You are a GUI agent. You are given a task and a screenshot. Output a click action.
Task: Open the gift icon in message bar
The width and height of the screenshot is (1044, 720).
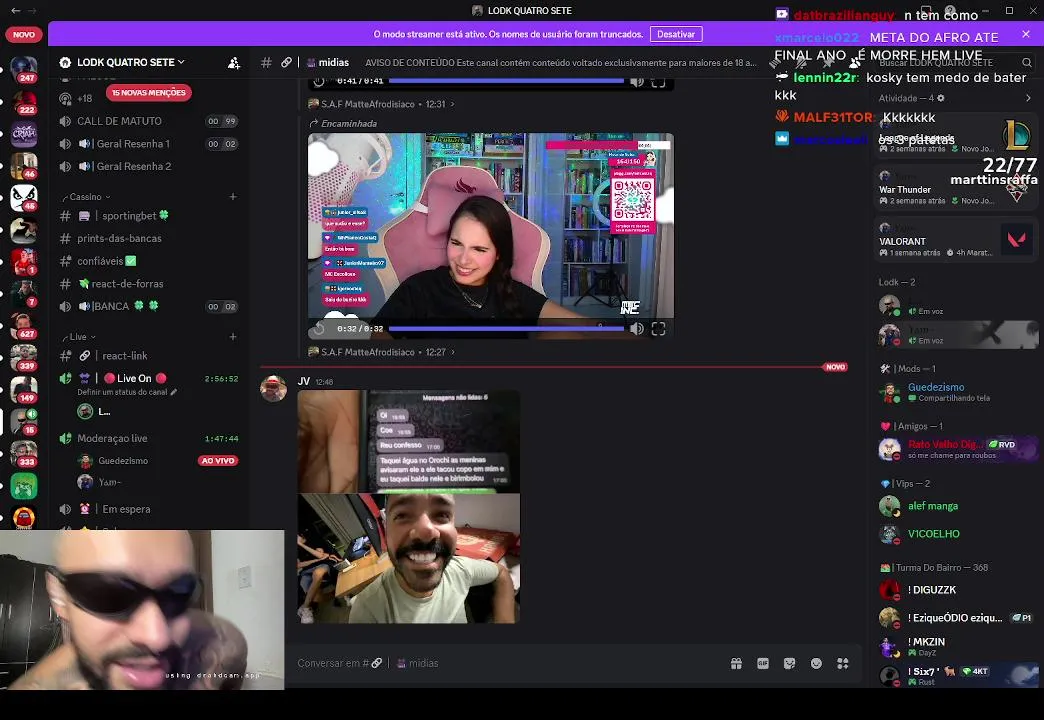point(736,663)
